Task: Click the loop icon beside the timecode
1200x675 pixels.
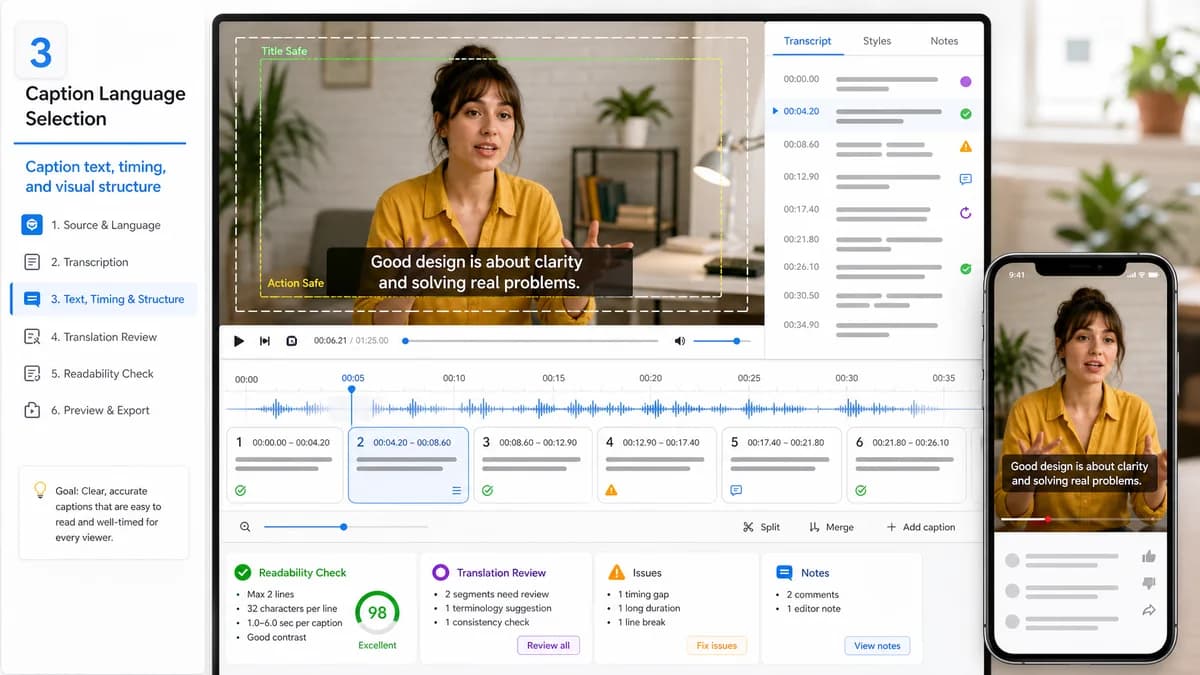Action: [292, 341]
